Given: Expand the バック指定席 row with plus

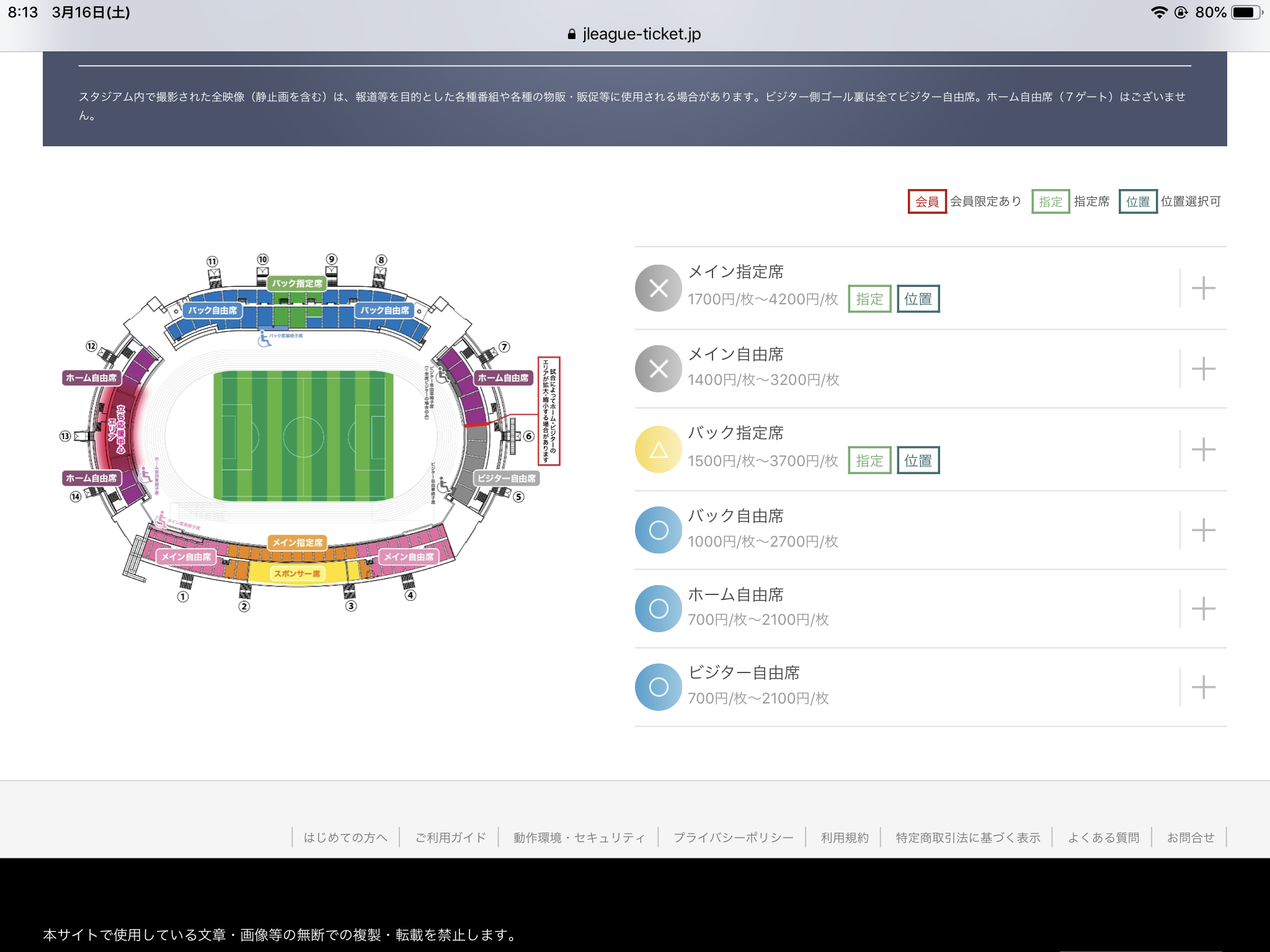Looking at the screenshot, I should point(1203,449).
